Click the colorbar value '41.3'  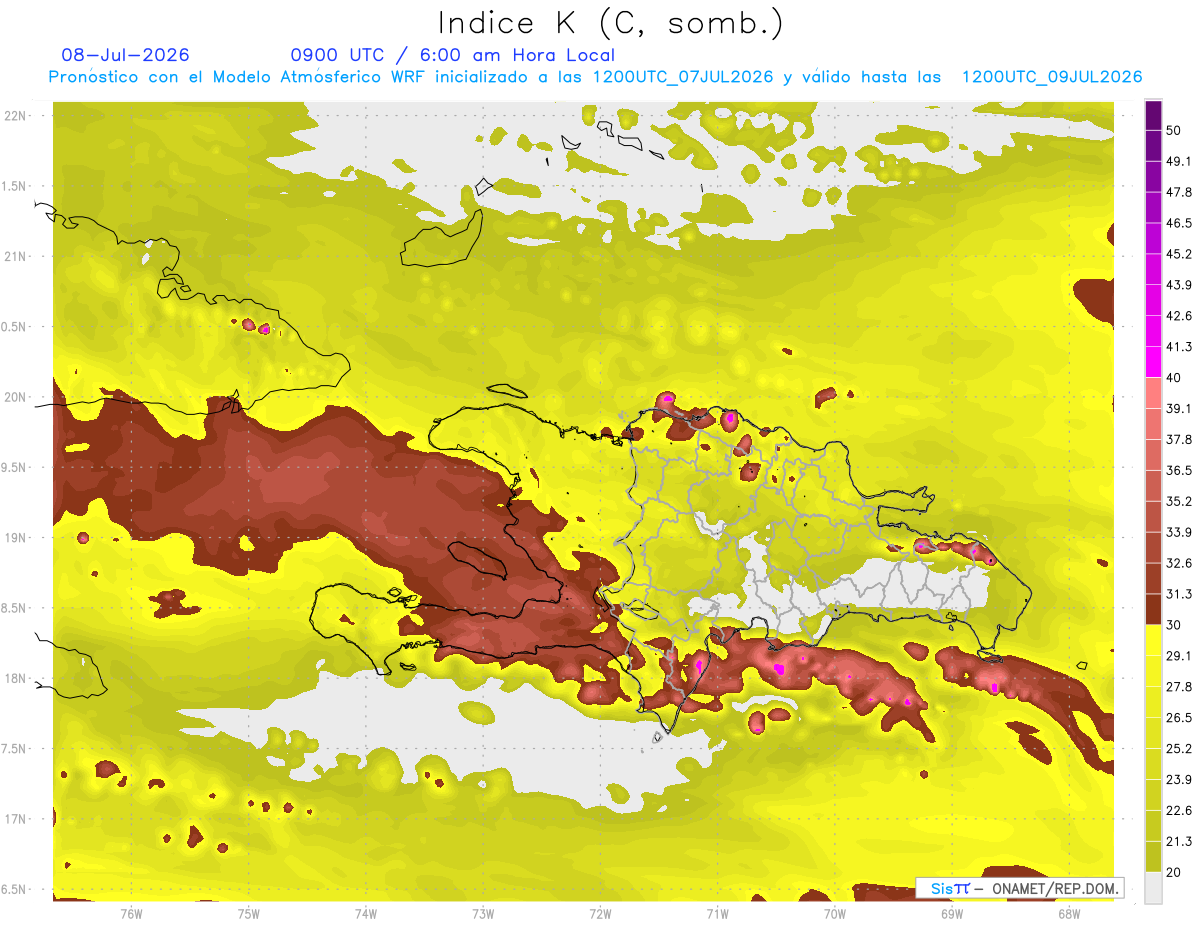1178,347
